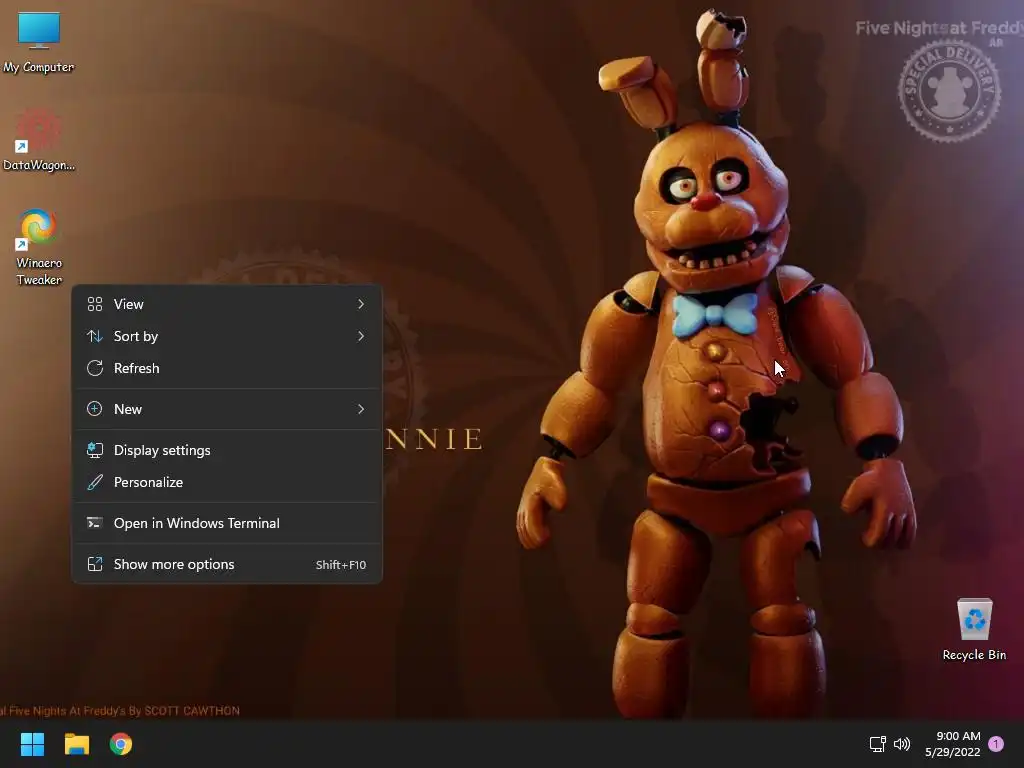Launch Google Chrome from the taskbar

(121, 744)
